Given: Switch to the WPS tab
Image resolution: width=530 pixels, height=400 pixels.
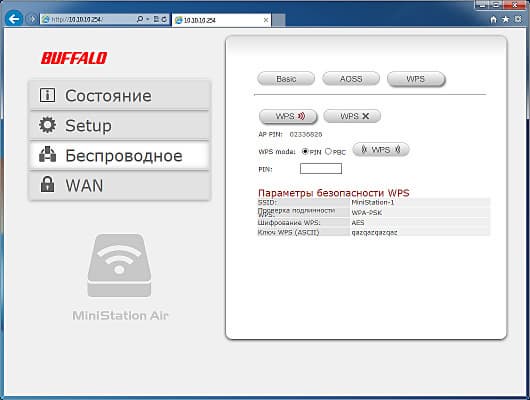Looking at the screenshot, I should (416, 79).
